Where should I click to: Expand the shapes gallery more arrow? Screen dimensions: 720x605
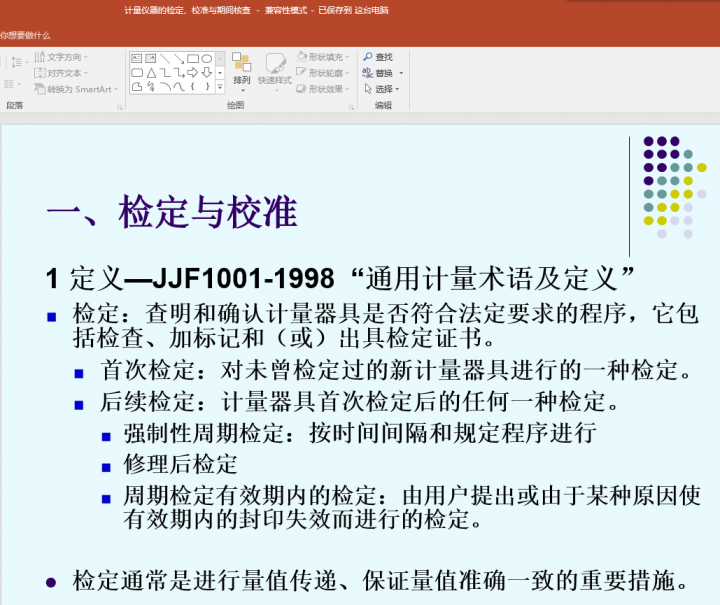pyautogui.click(x=220, y=87)
